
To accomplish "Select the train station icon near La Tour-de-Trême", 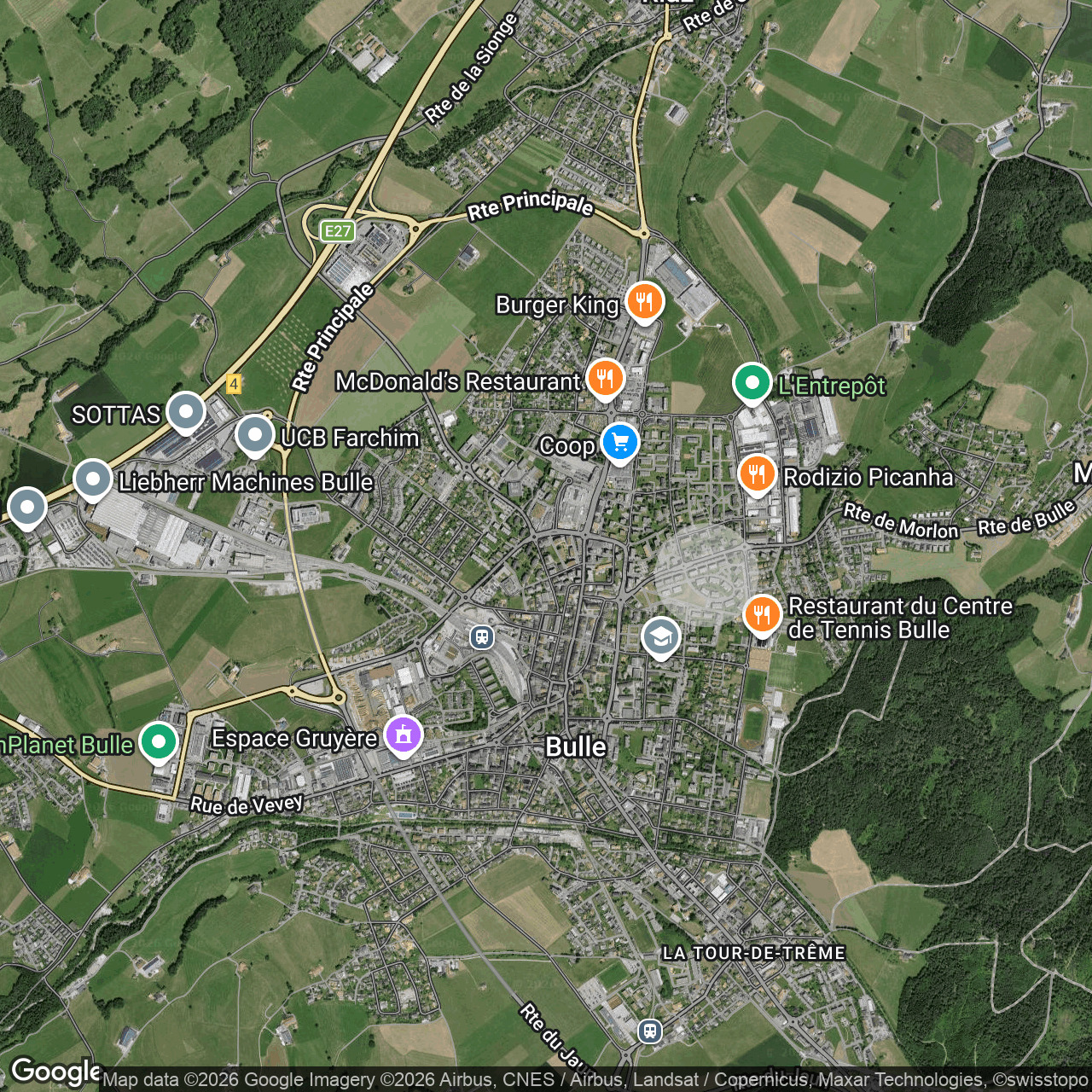I will pos(650,1031).
